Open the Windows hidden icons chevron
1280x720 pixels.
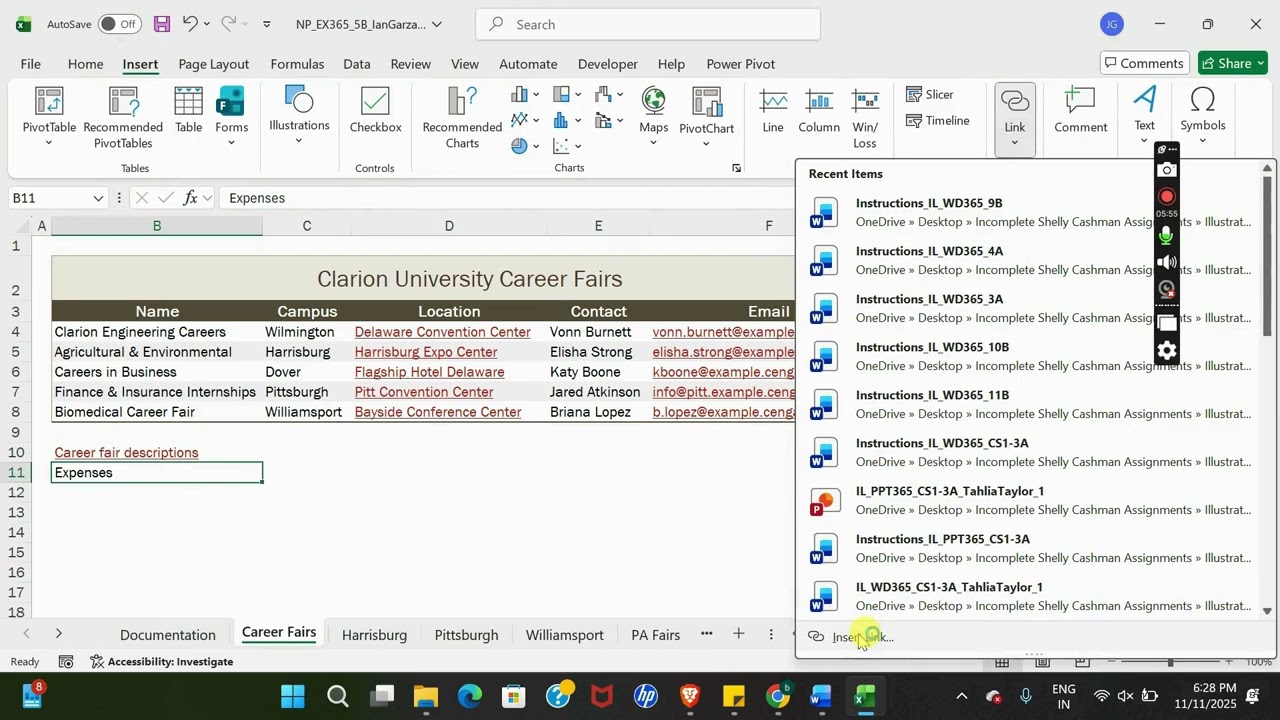(x=961, y=696)
